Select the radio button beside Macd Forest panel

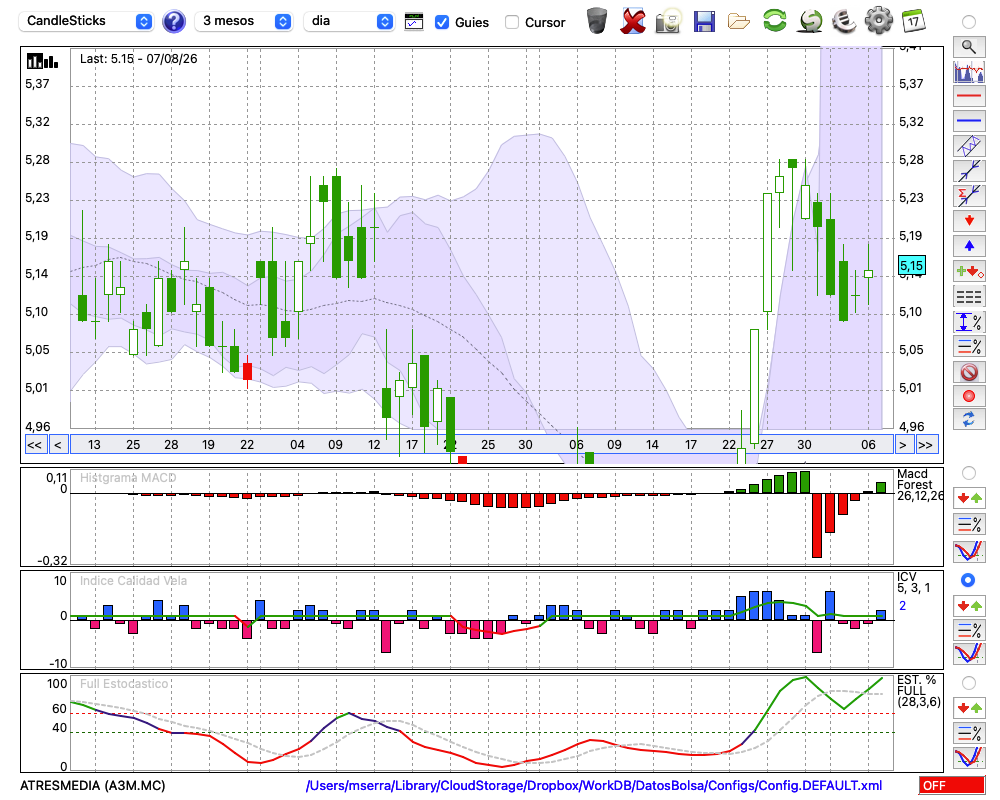[969, 473]
